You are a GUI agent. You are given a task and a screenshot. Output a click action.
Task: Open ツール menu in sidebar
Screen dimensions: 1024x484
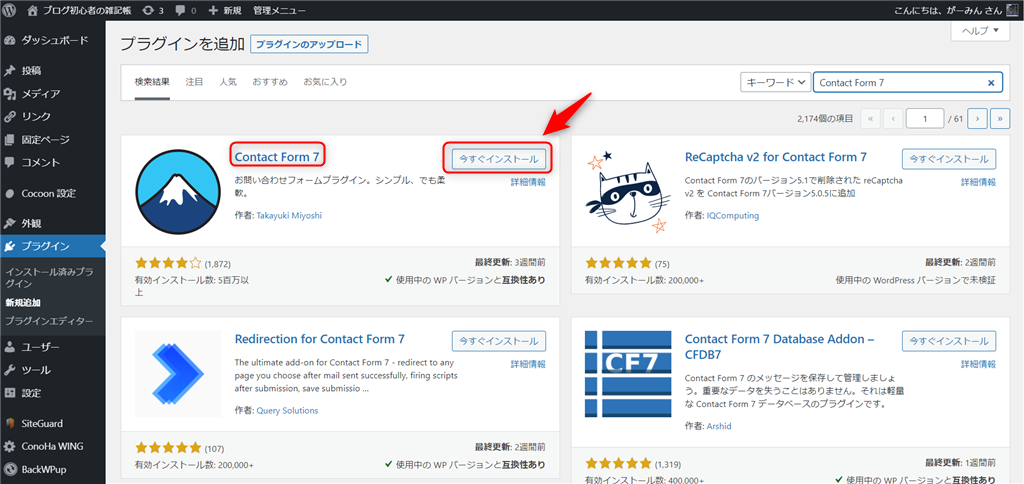pos(52,370)
